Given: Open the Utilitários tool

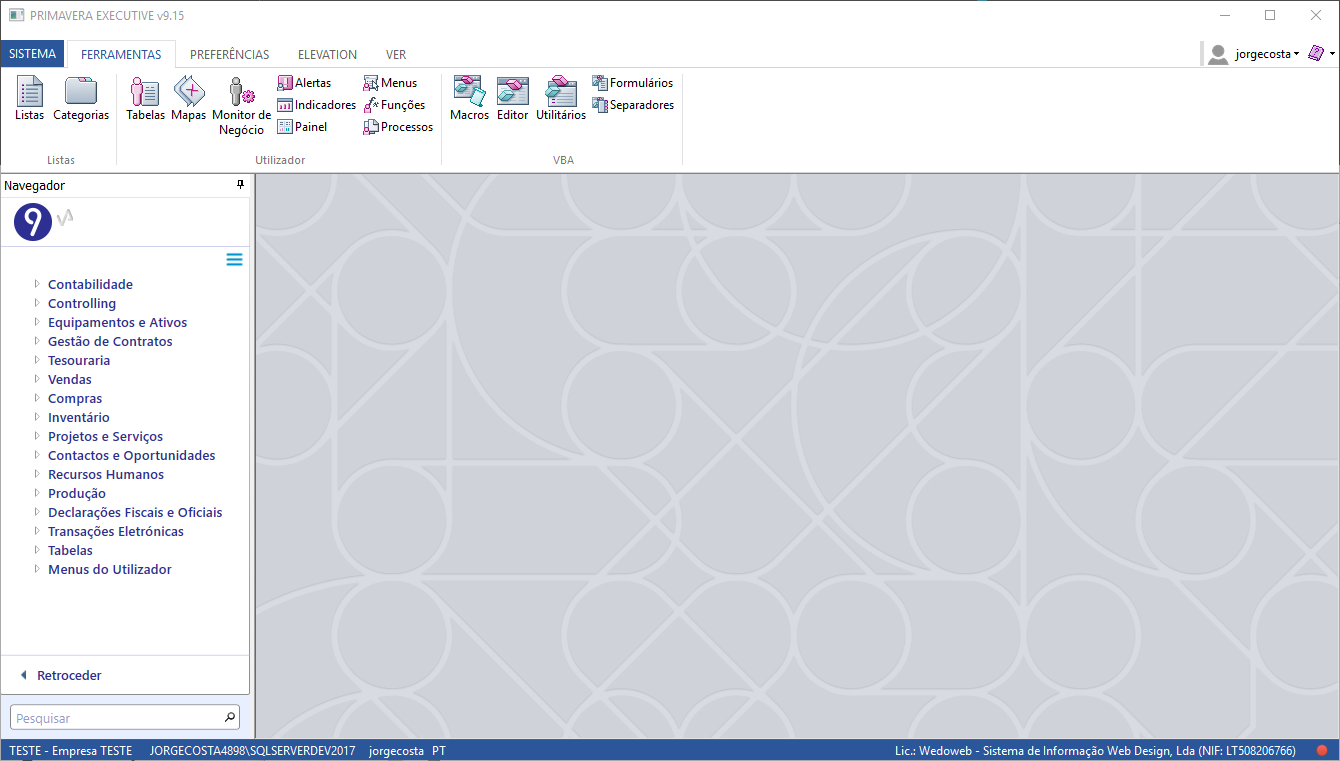Looking at the screenshot, I should tap(561, 99).
